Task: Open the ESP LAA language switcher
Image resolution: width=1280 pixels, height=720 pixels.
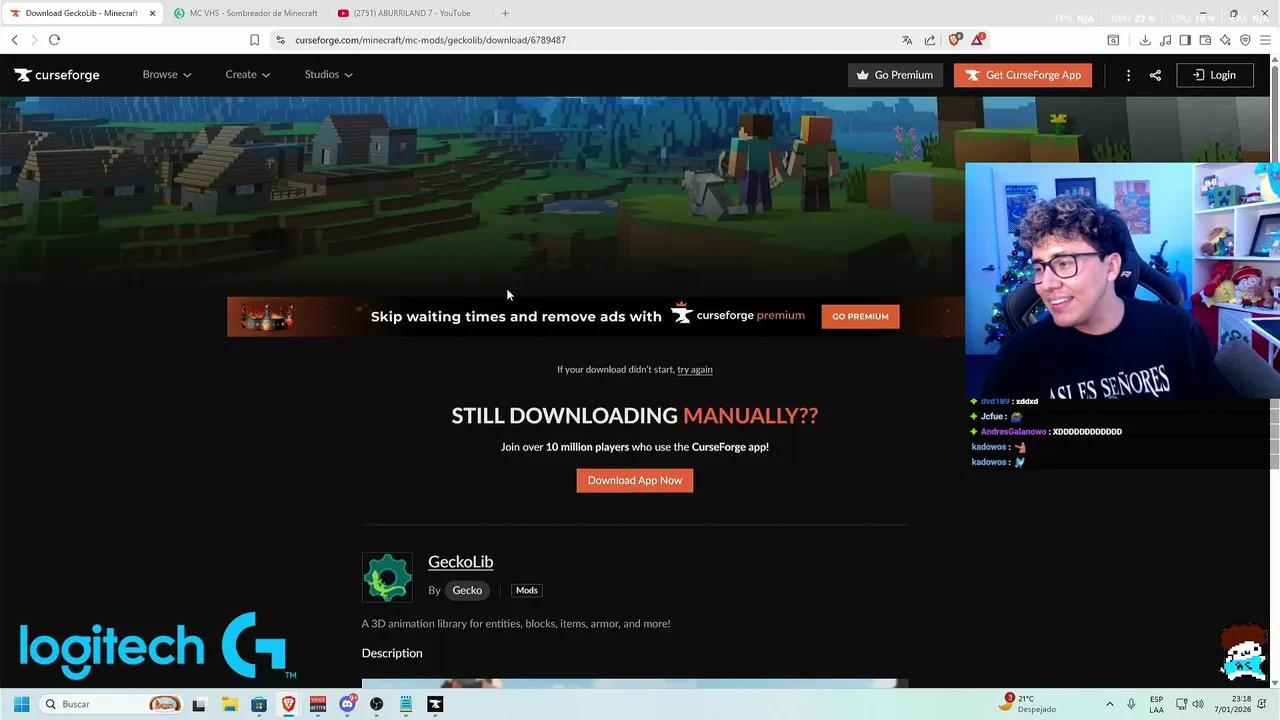Action: 1156,704
